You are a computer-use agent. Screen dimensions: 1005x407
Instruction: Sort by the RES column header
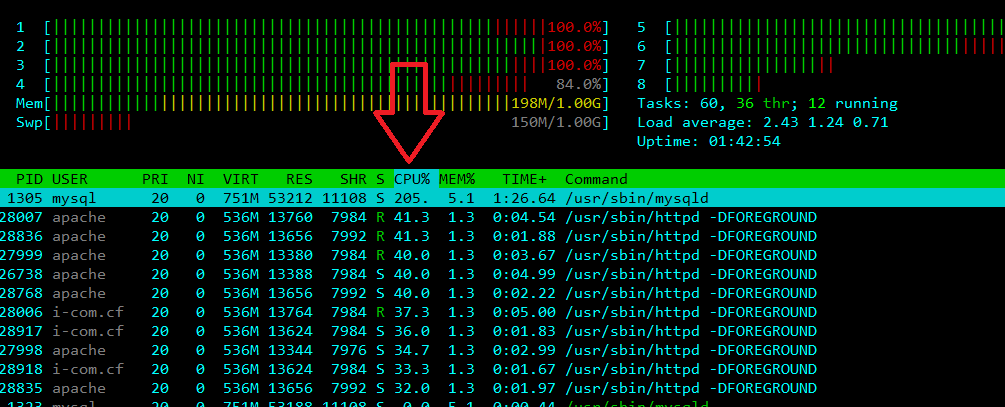pos(298,179)
